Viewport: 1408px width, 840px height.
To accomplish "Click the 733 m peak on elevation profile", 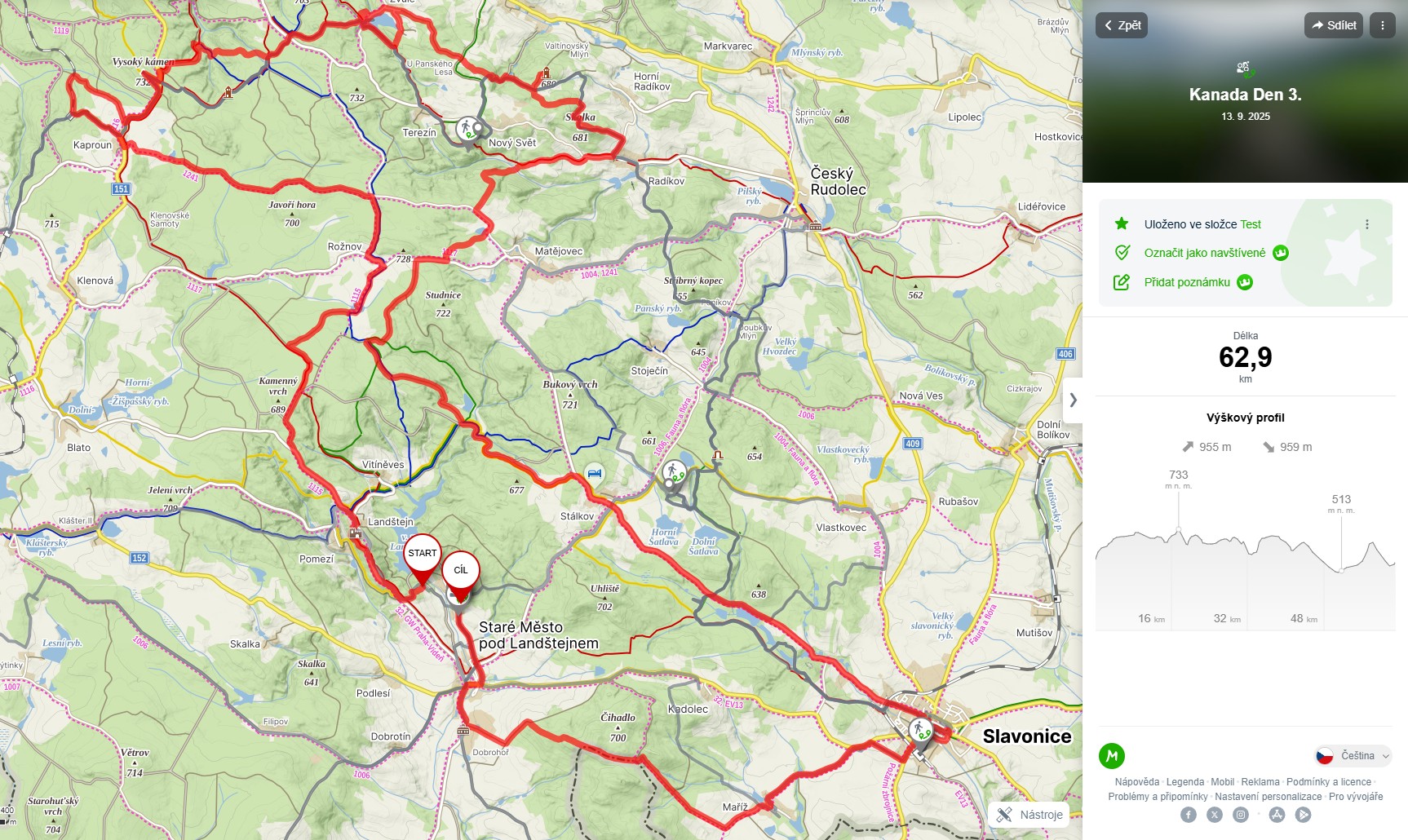I will (x=1178, y=530).
